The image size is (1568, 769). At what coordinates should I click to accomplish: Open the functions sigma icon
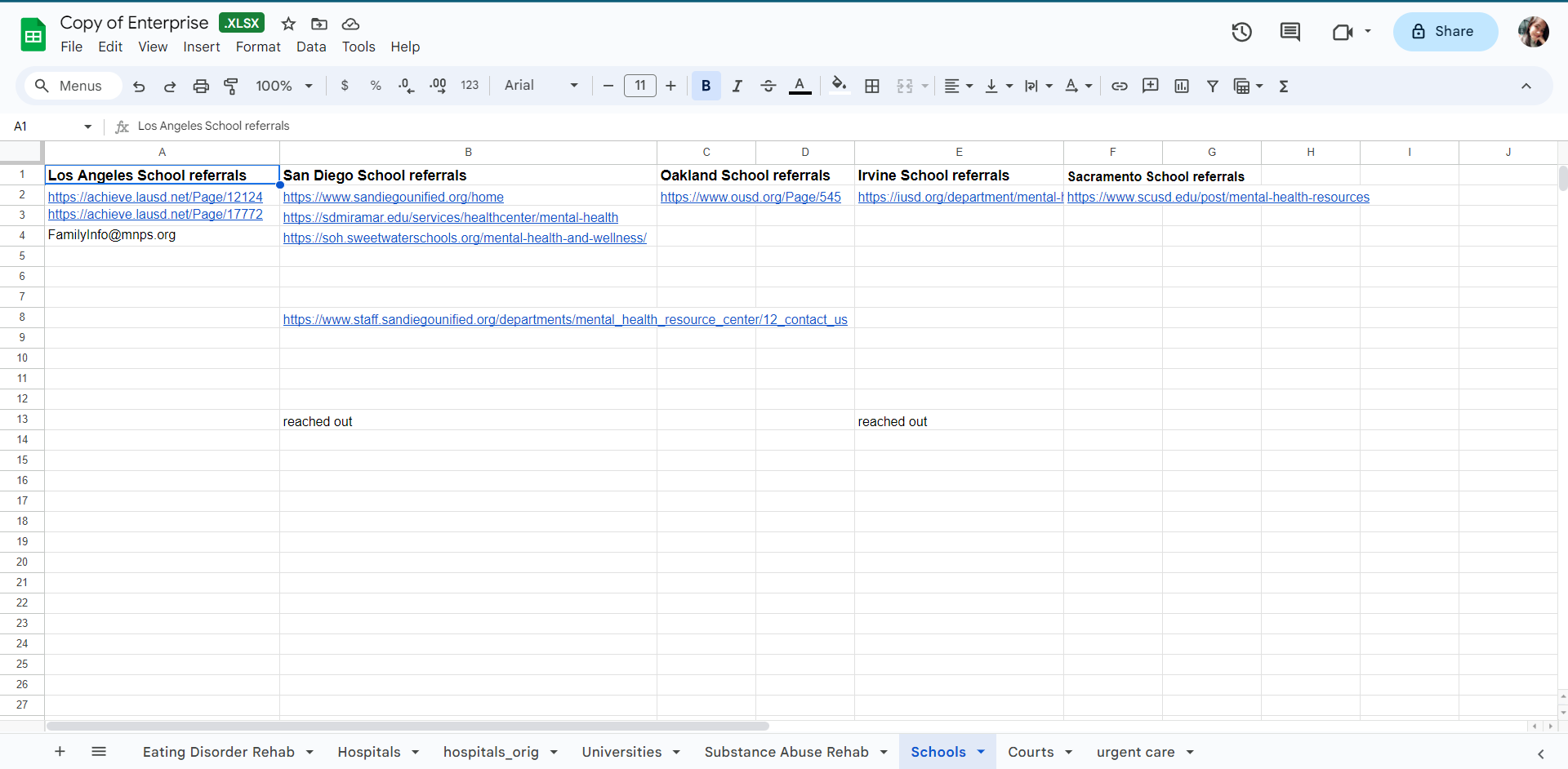point(1283,86)
